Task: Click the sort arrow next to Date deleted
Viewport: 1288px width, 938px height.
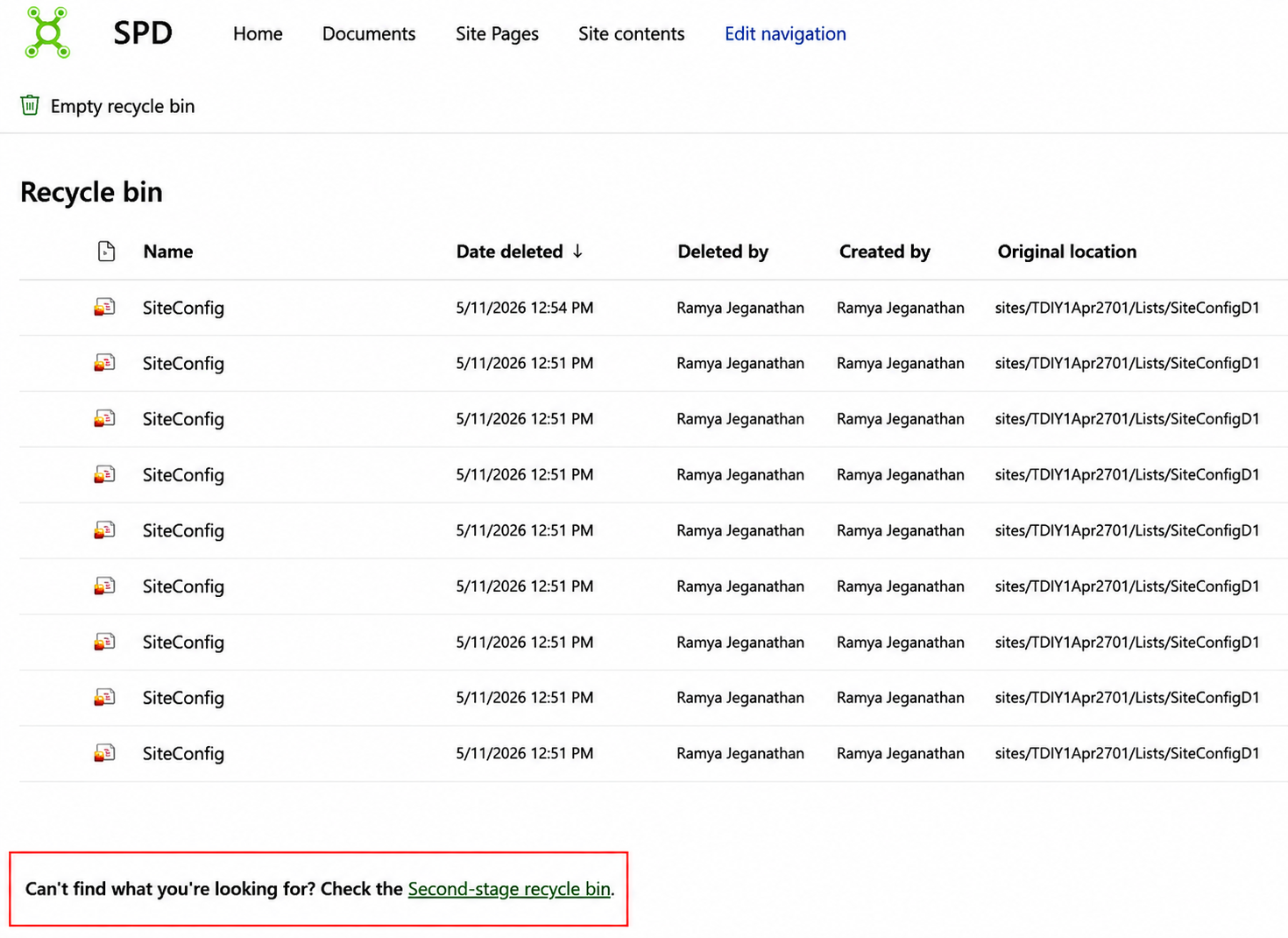Action: (x=577, y=252)
